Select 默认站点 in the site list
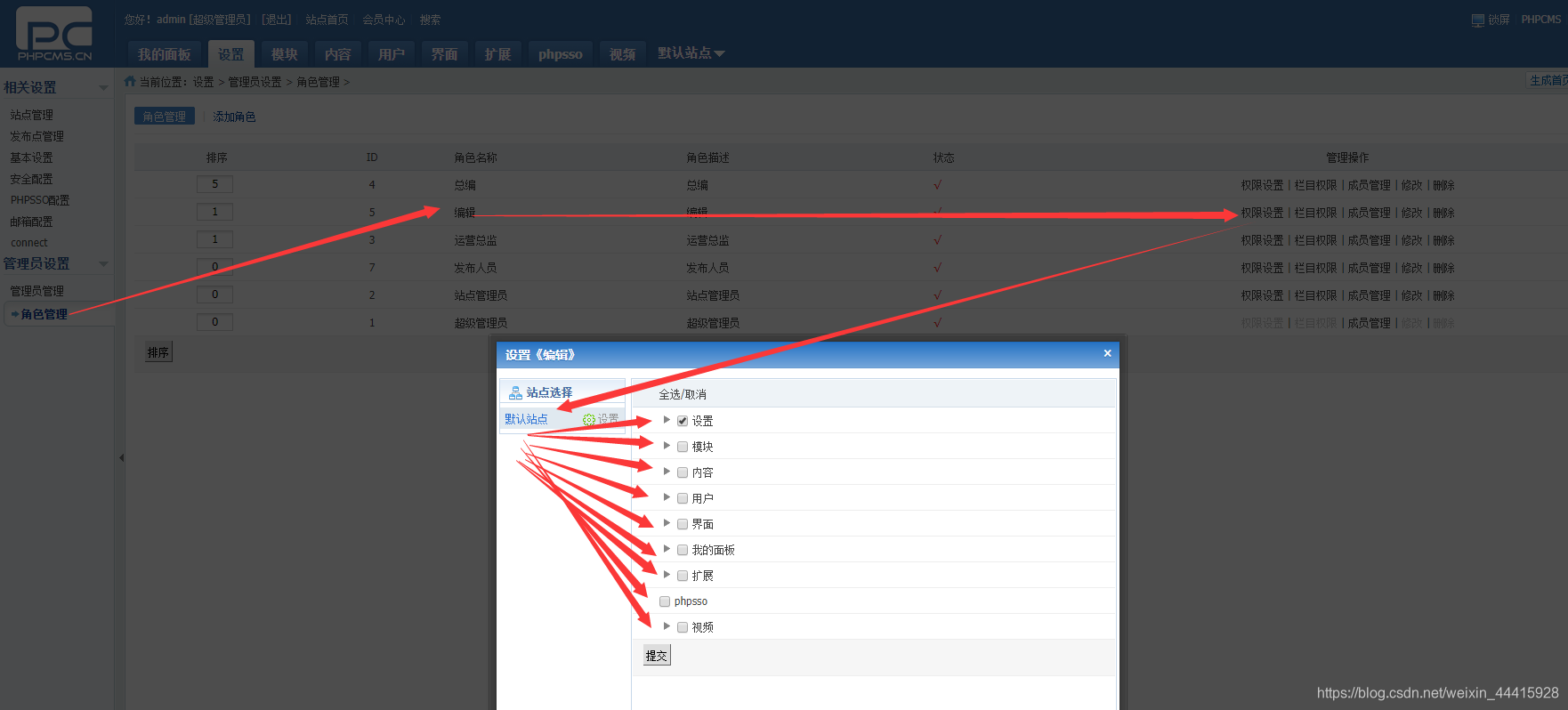Viewport: 1568px width, 710px height. pos(527,419)
